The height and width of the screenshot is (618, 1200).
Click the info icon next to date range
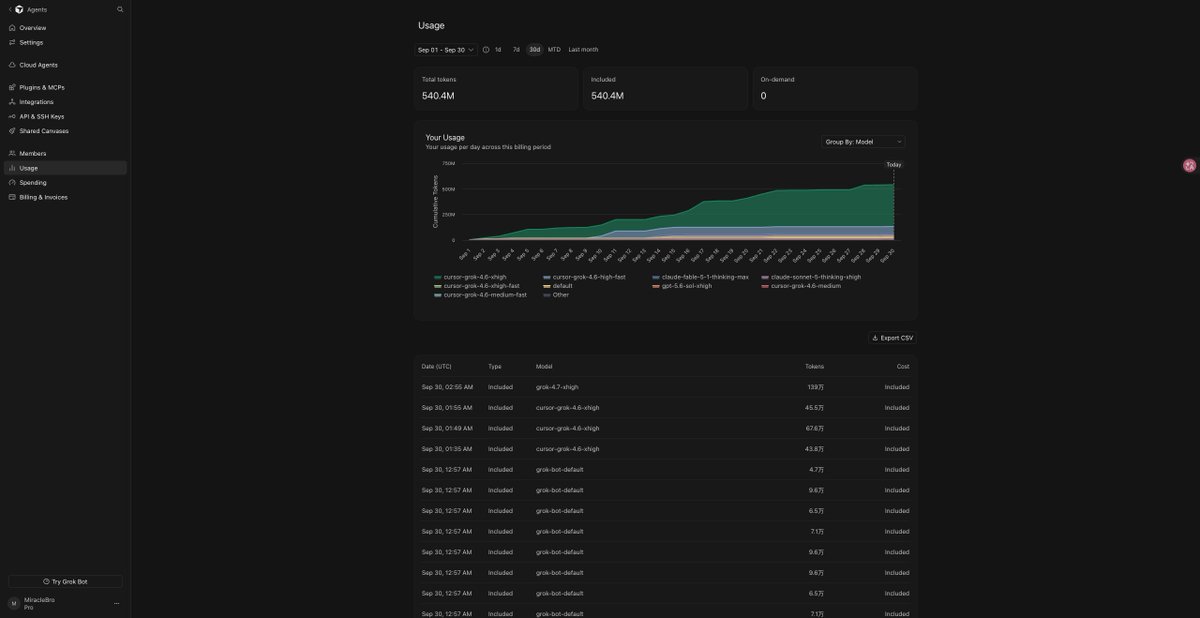486,49
